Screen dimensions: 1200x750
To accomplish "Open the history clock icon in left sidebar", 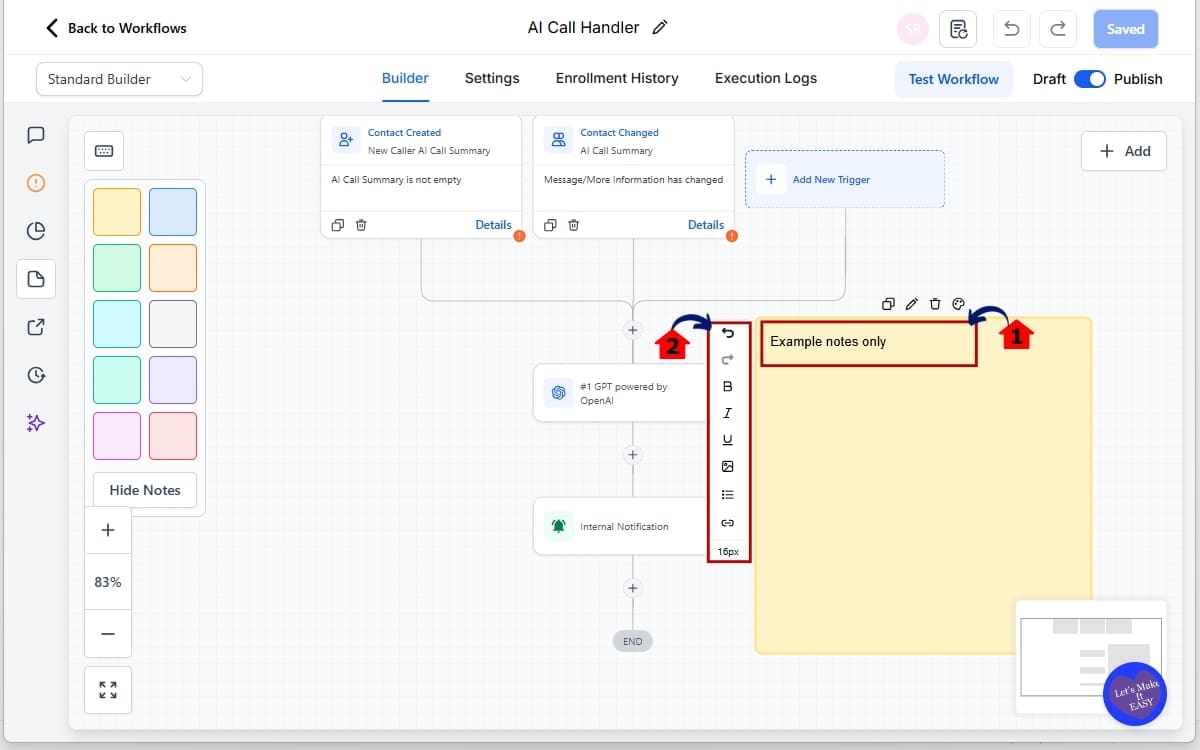I will [x=36, y=375].
